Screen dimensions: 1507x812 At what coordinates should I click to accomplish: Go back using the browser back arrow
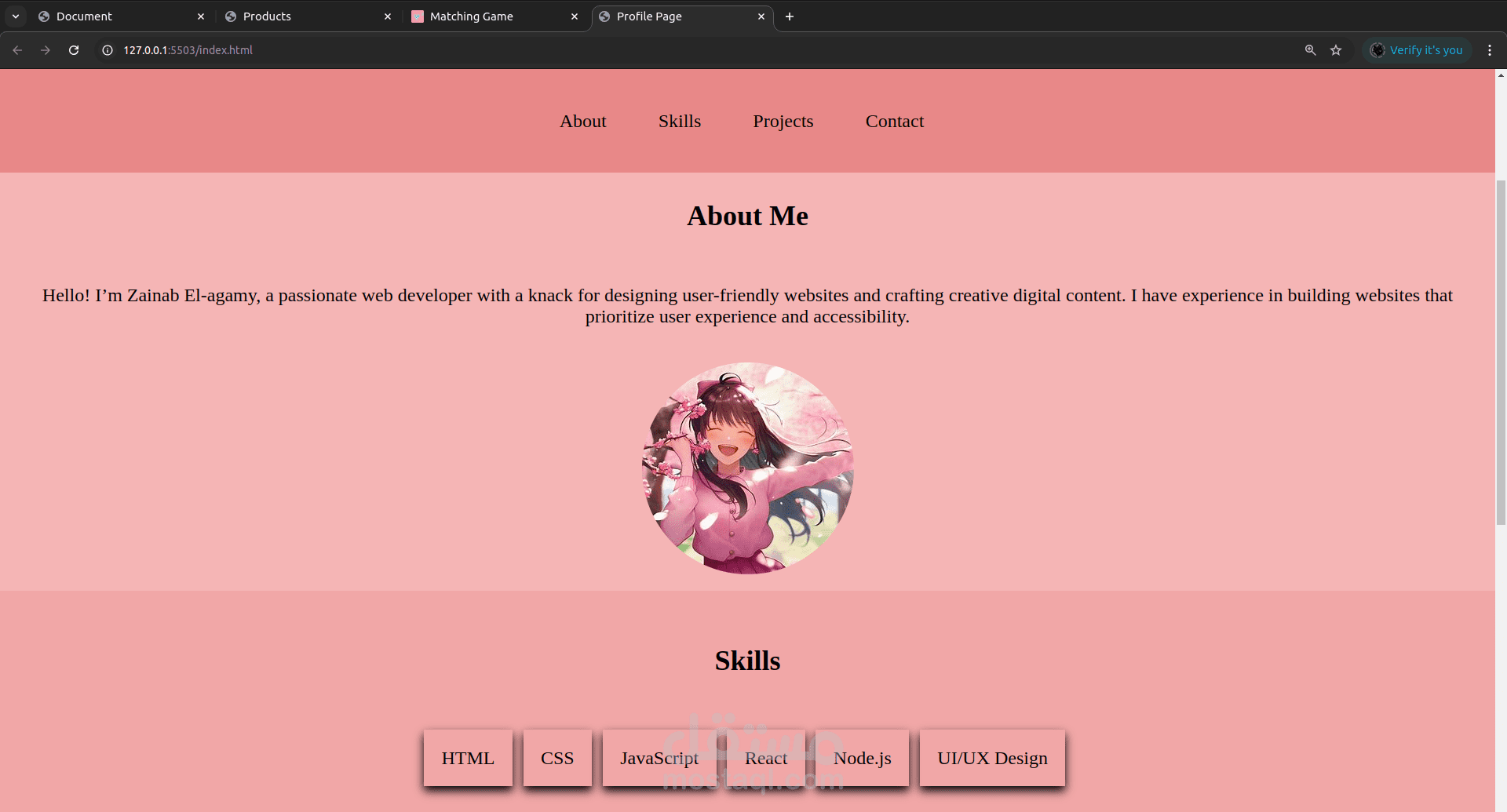click(17, 50)
